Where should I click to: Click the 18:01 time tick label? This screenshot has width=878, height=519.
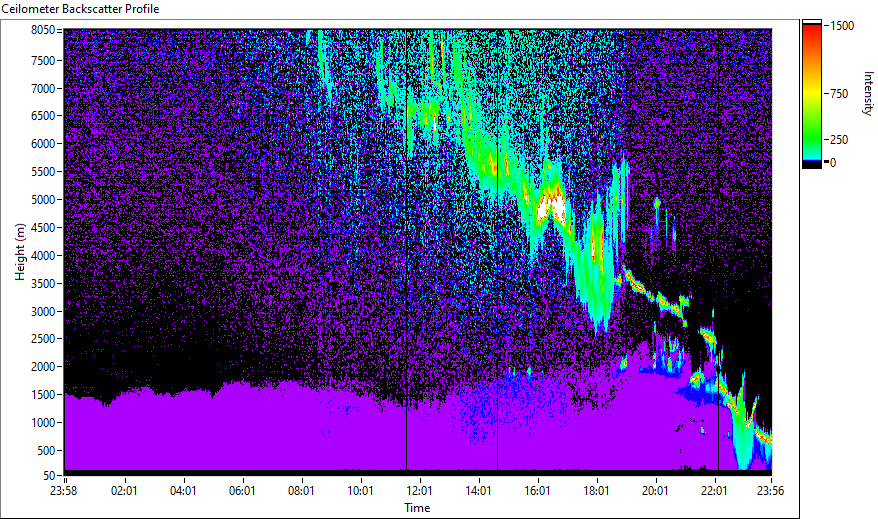tap(596, 491)
